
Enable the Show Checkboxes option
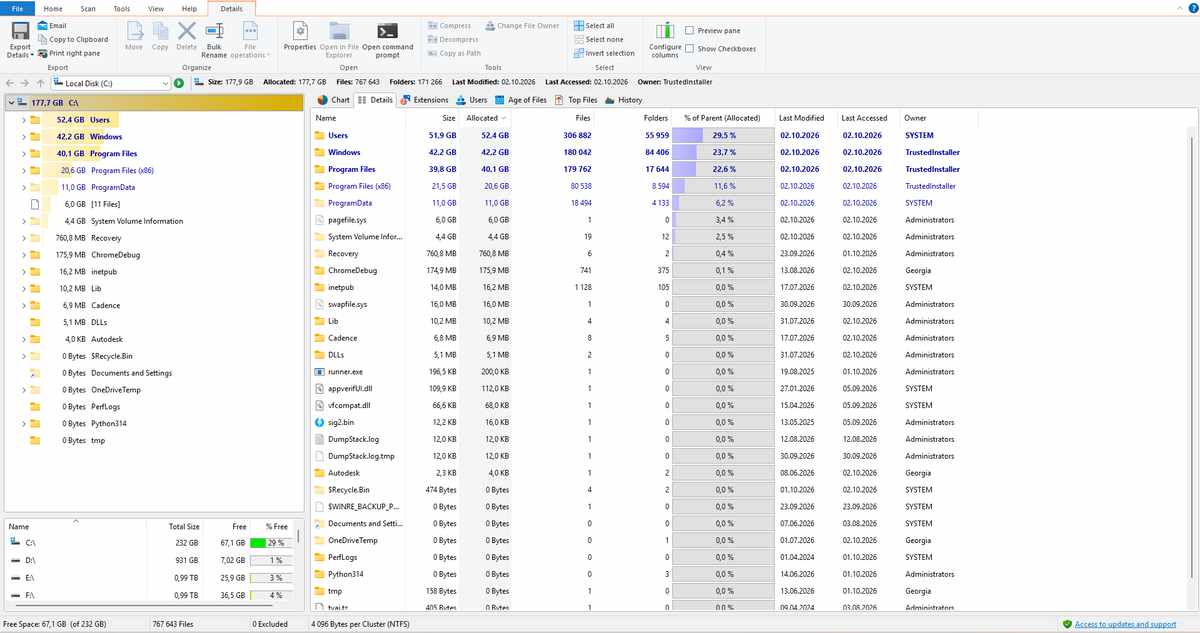click(x=690, y=48)
